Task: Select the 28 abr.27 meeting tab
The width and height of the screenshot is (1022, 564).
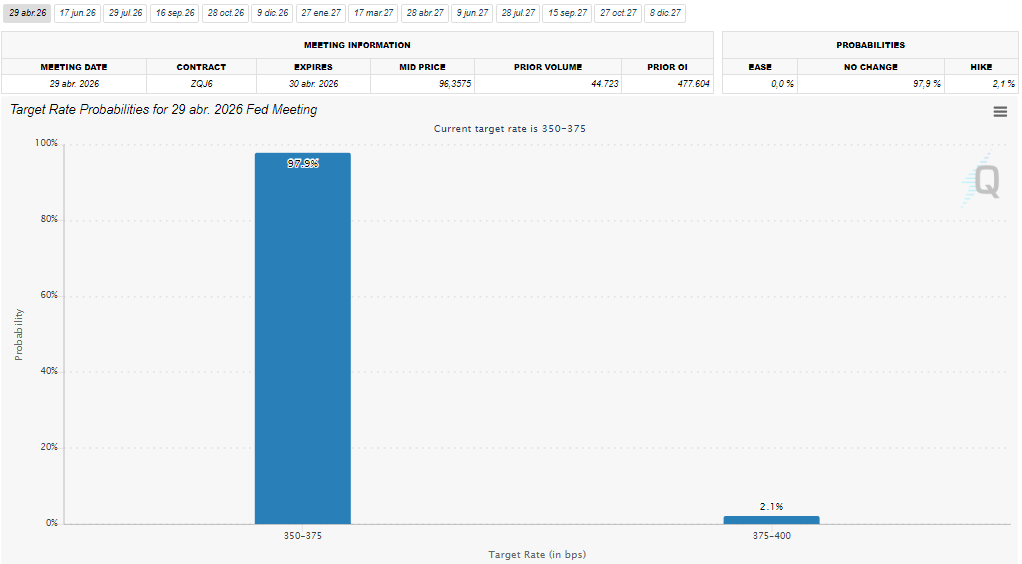Action: [425, 13]
